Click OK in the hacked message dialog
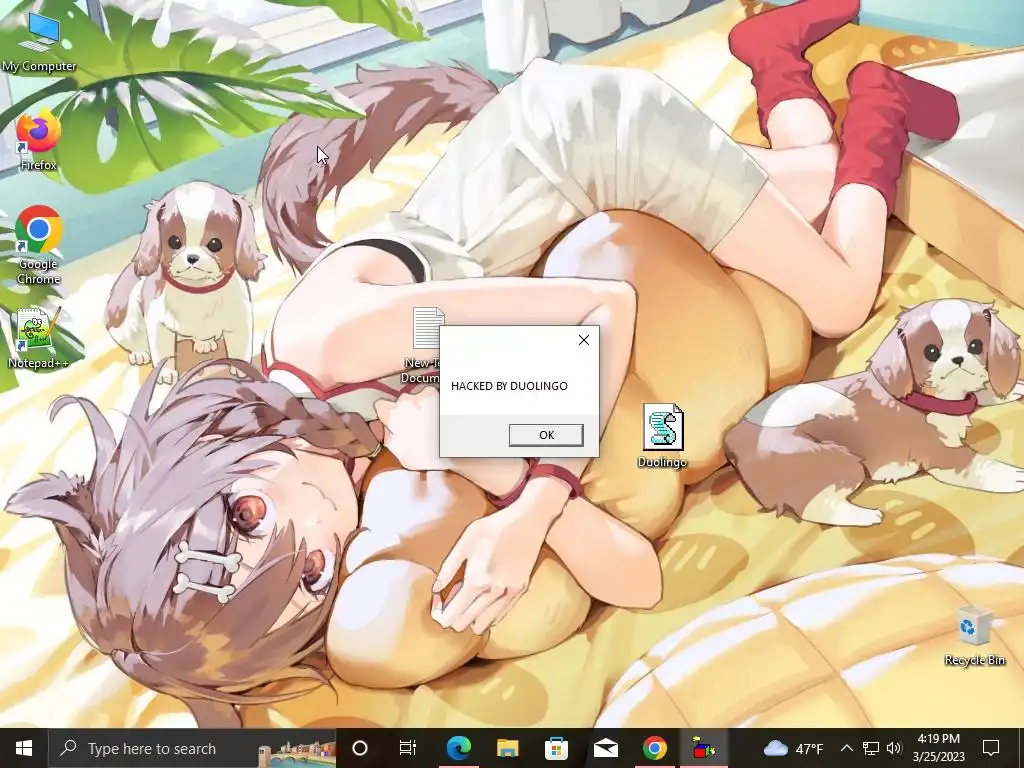Screen dimensions: 1024x768 click(546, 435)
